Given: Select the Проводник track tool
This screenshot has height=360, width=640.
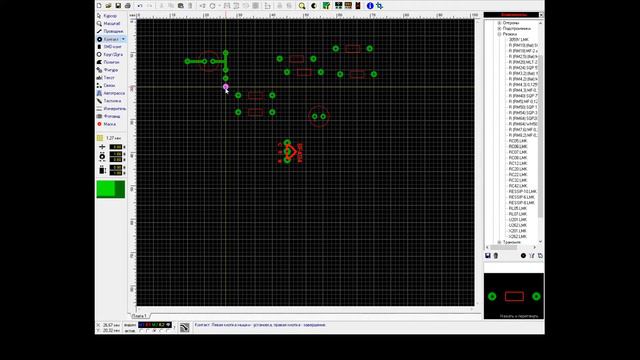Looking at the screenshot, I should tap(111, 31).
